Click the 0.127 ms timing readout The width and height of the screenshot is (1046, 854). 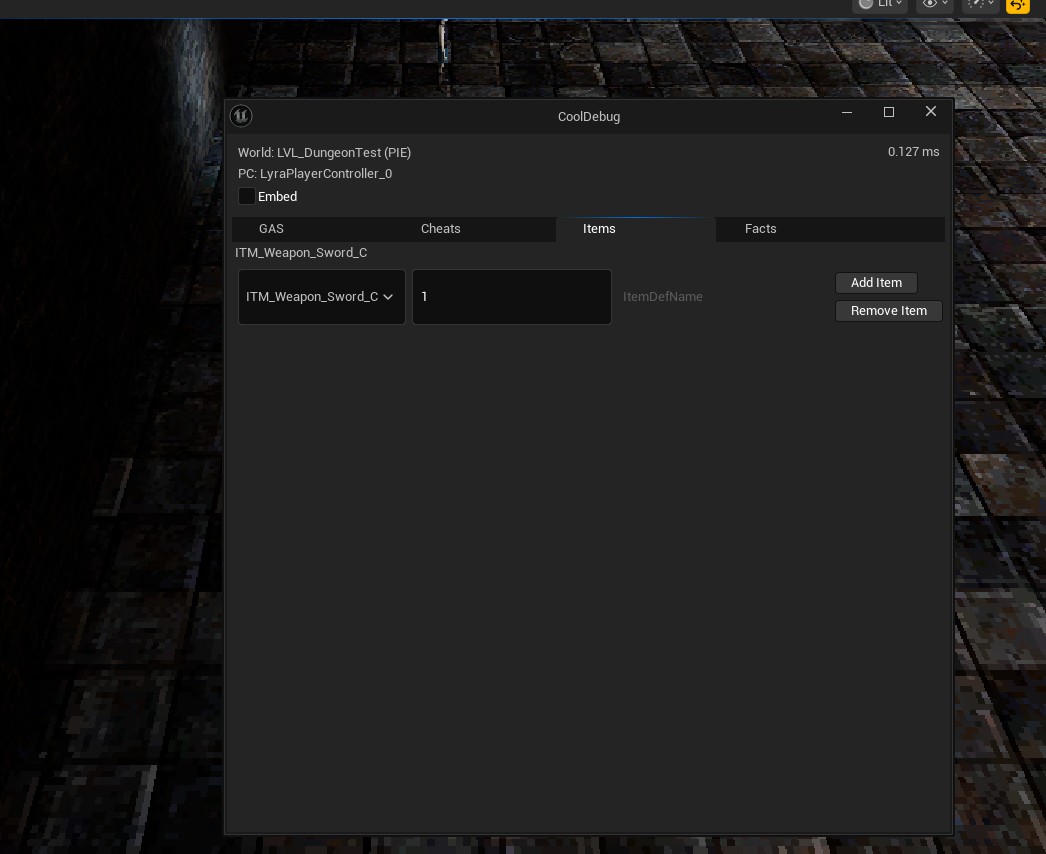(913, 151)
